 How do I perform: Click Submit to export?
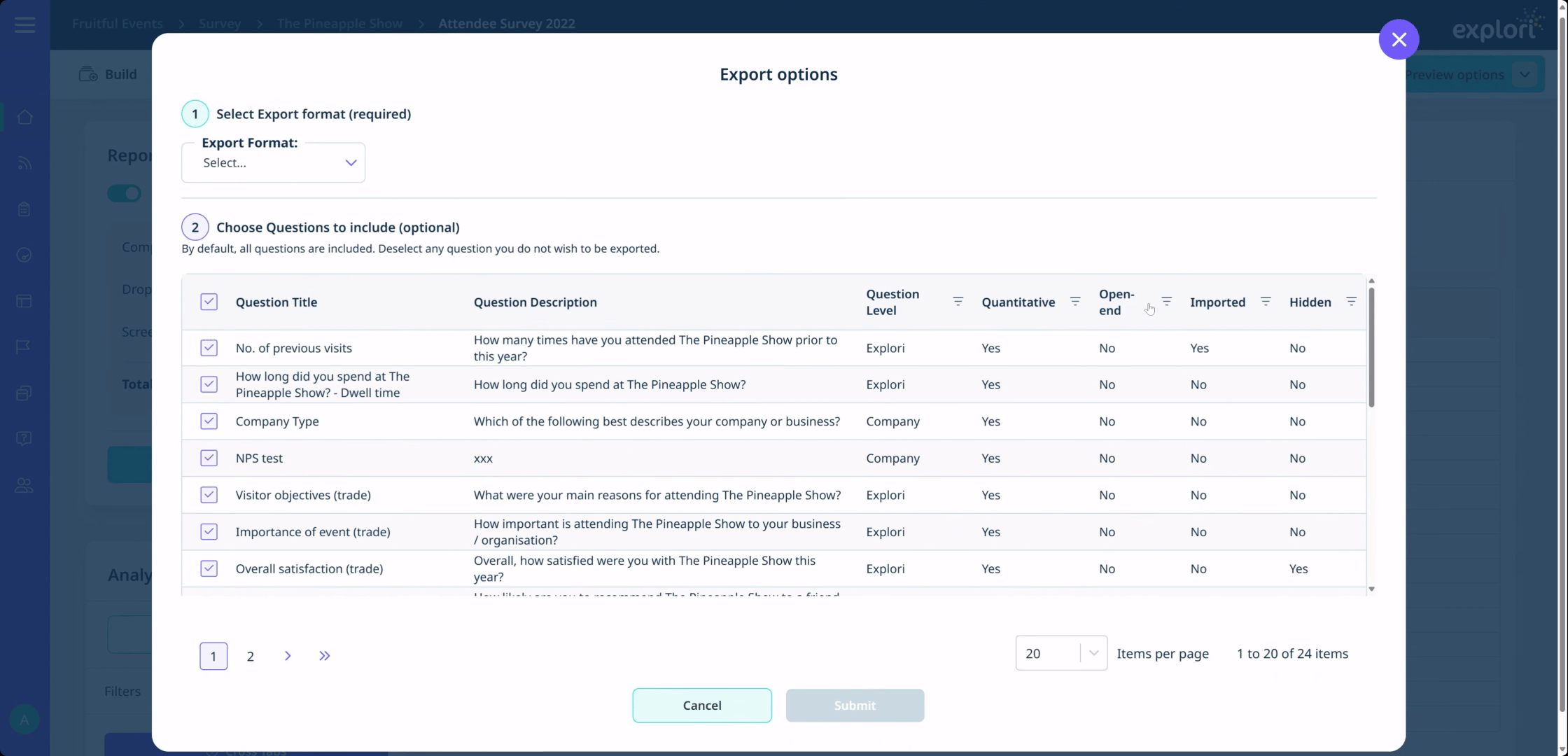tap(855, 705)
